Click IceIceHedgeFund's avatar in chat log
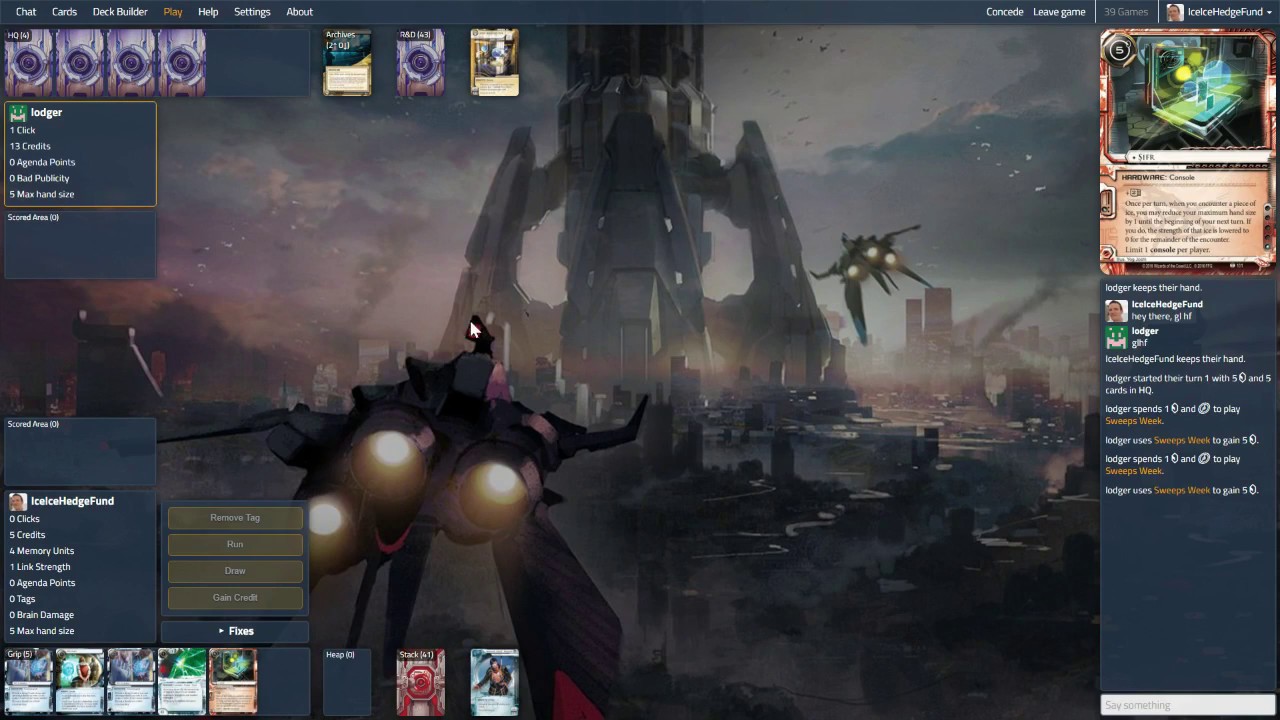This screenshot has height=720, width=1280. coord(1116,311)
